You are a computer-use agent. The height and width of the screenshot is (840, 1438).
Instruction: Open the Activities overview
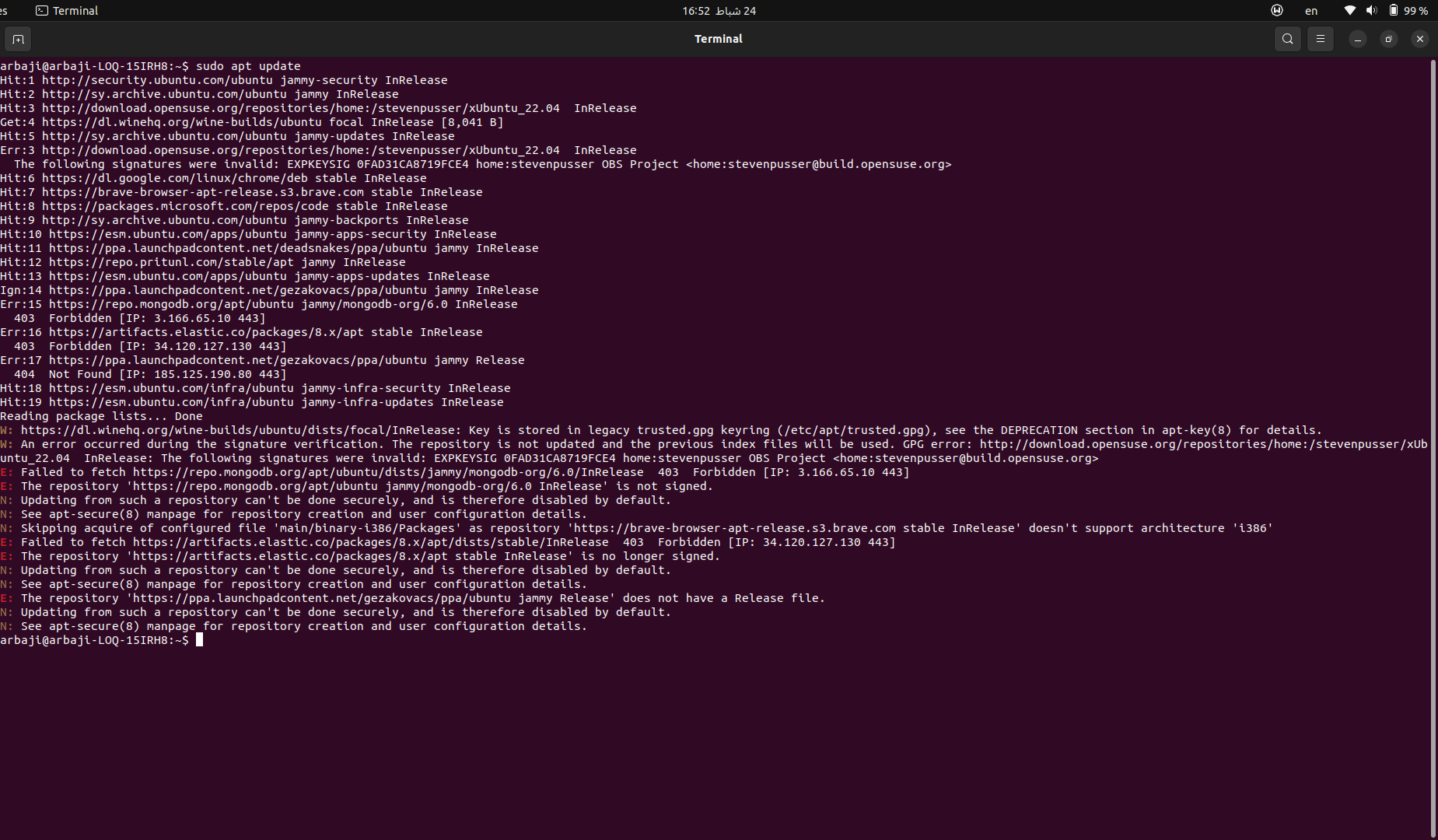[x=4, y=11]
